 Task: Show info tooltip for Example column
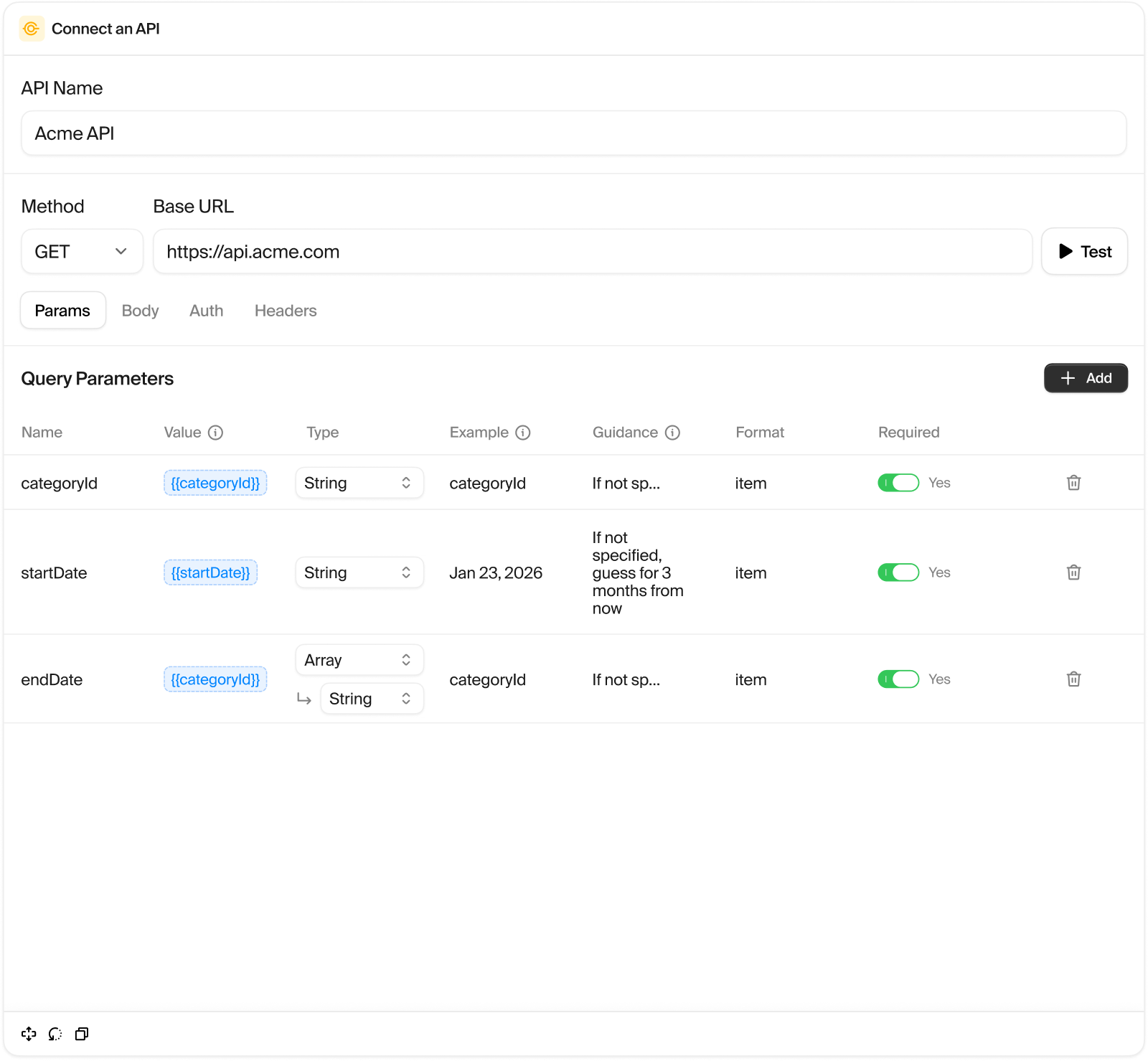tap(523, 433)
